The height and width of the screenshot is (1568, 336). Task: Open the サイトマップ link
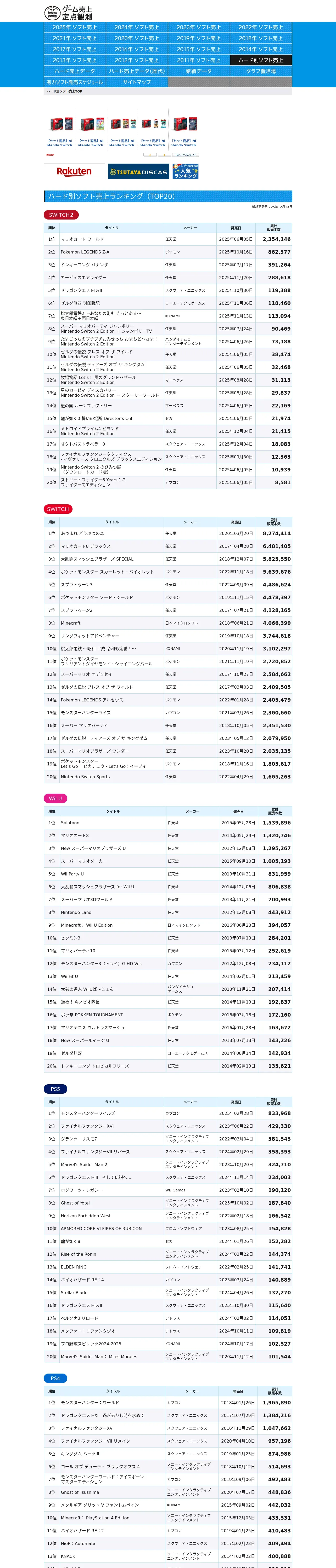(137, 82)
